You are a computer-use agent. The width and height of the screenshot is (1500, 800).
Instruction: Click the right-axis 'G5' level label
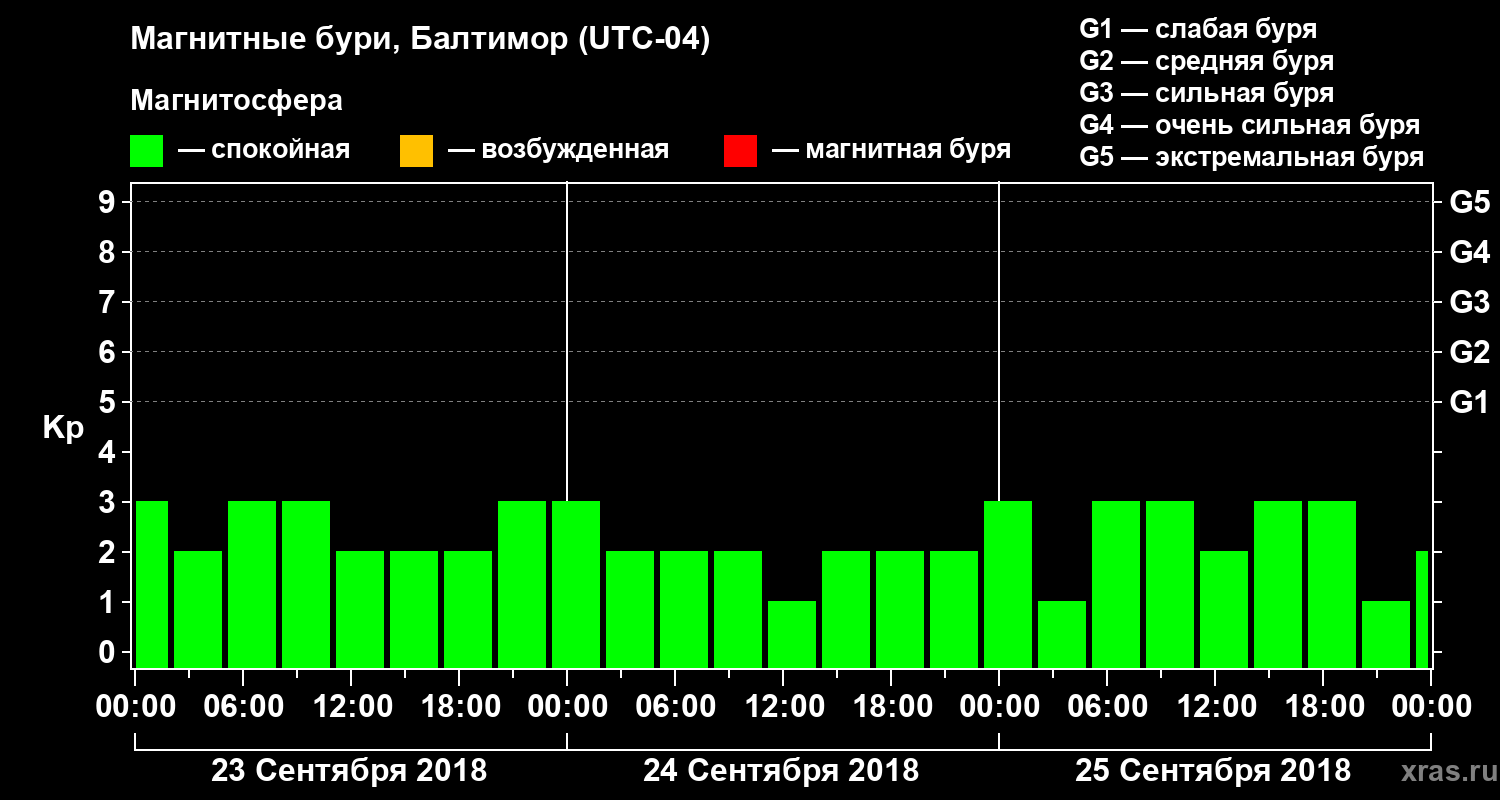pyautogui.click(x=1469, y=202)
